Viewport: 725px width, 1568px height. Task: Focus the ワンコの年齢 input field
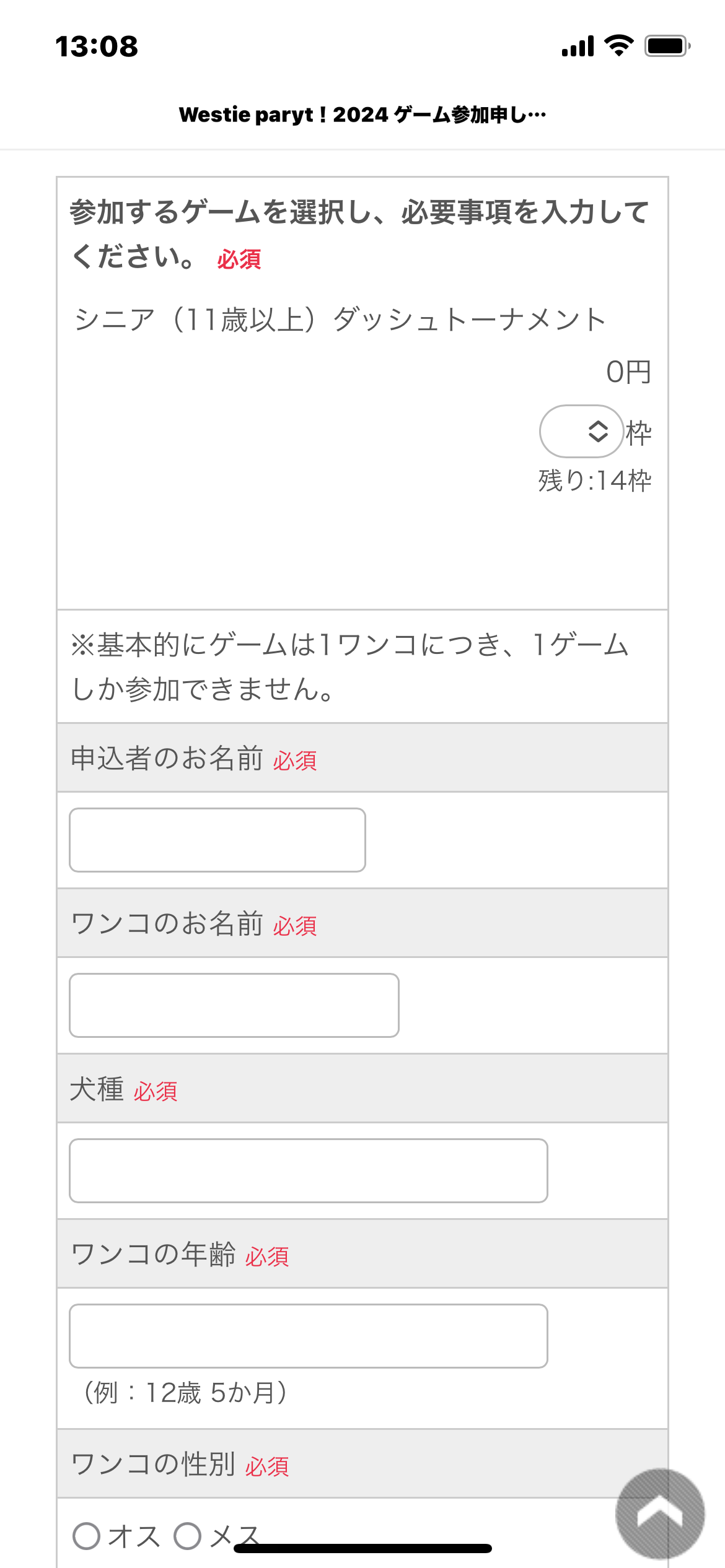(308, 1336)
